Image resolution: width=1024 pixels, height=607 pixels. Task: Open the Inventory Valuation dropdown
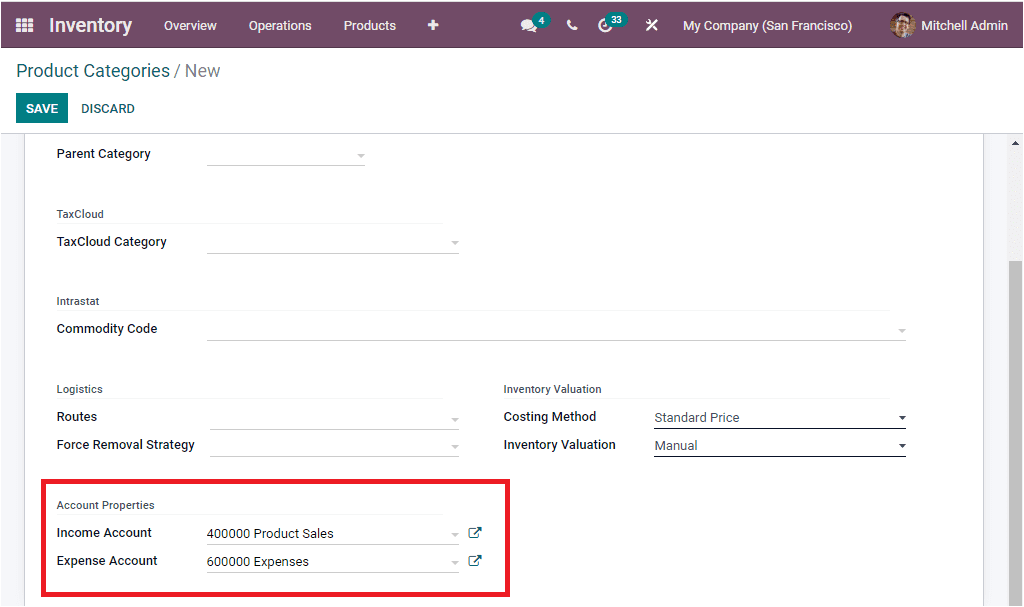pyautogui.click(x=899, y=444)
